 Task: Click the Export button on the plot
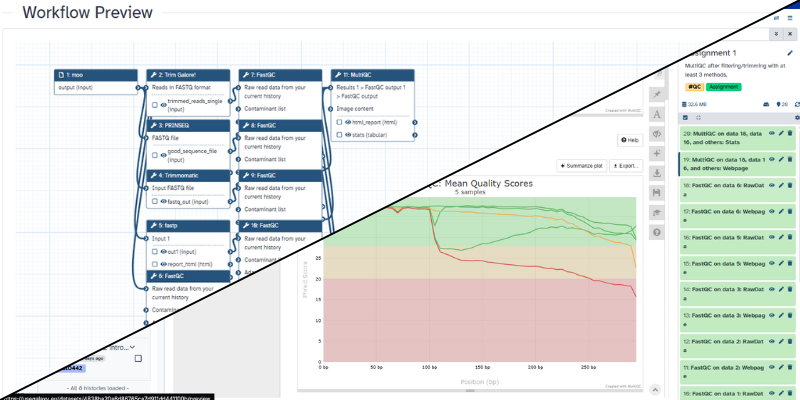(x=625, y=165)
